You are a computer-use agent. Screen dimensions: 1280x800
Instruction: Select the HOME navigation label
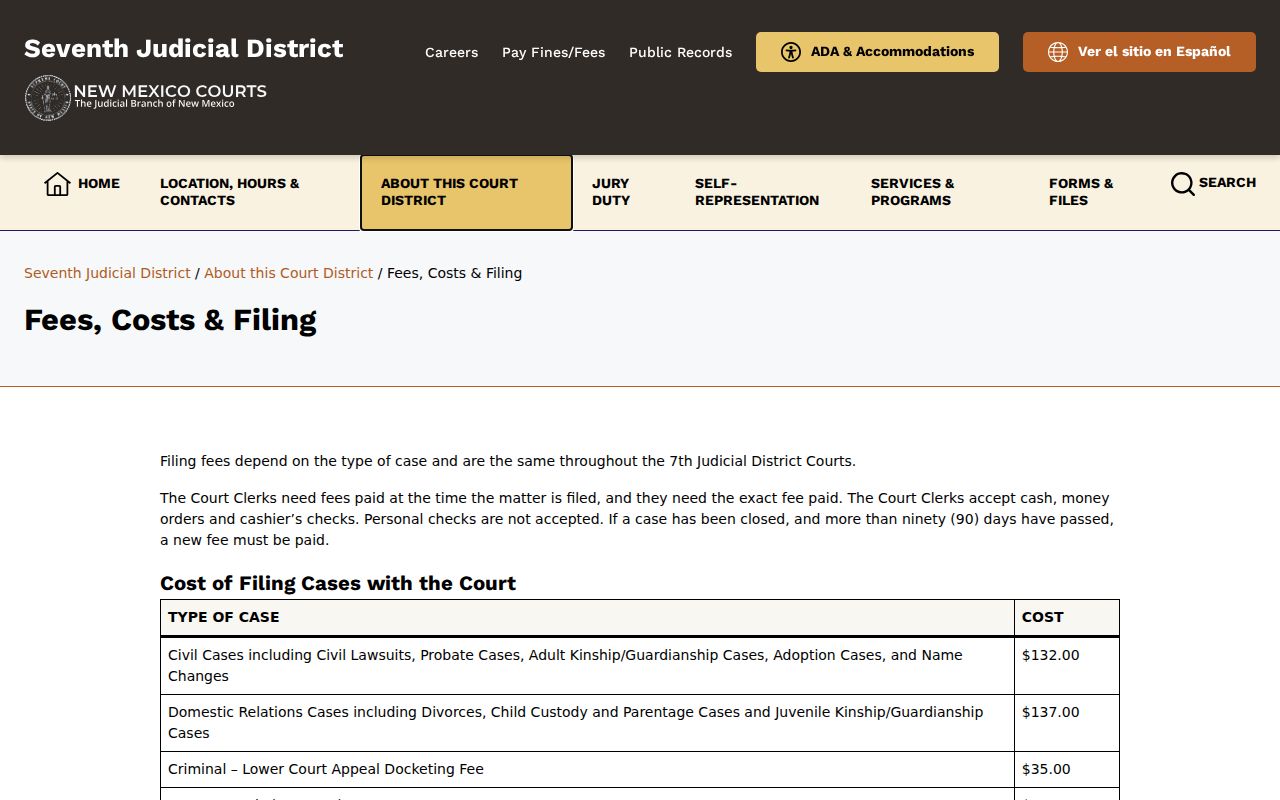99,184
